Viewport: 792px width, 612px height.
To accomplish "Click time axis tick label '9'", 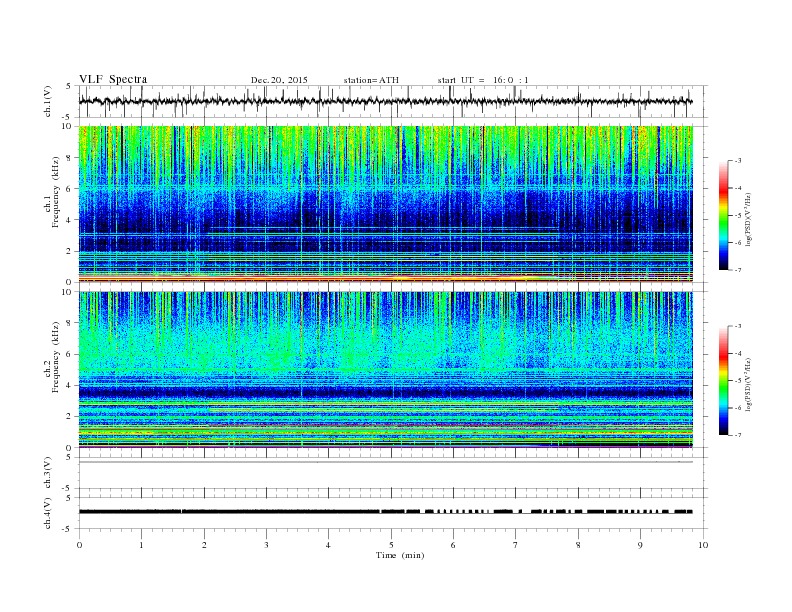I will point(640,545).
